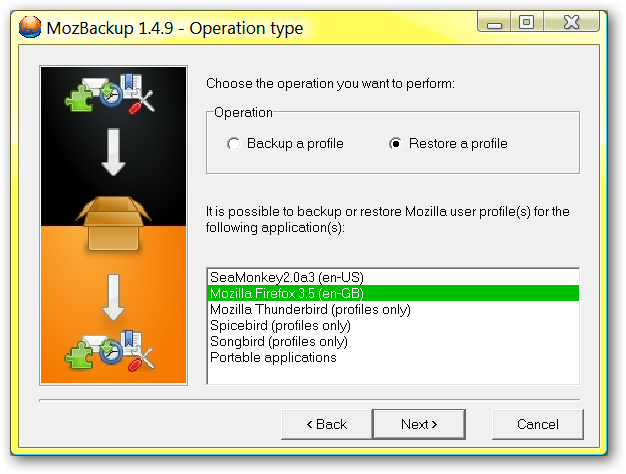
Task: Click the bottom green puzzle piece icon
Action: [79, 354]
